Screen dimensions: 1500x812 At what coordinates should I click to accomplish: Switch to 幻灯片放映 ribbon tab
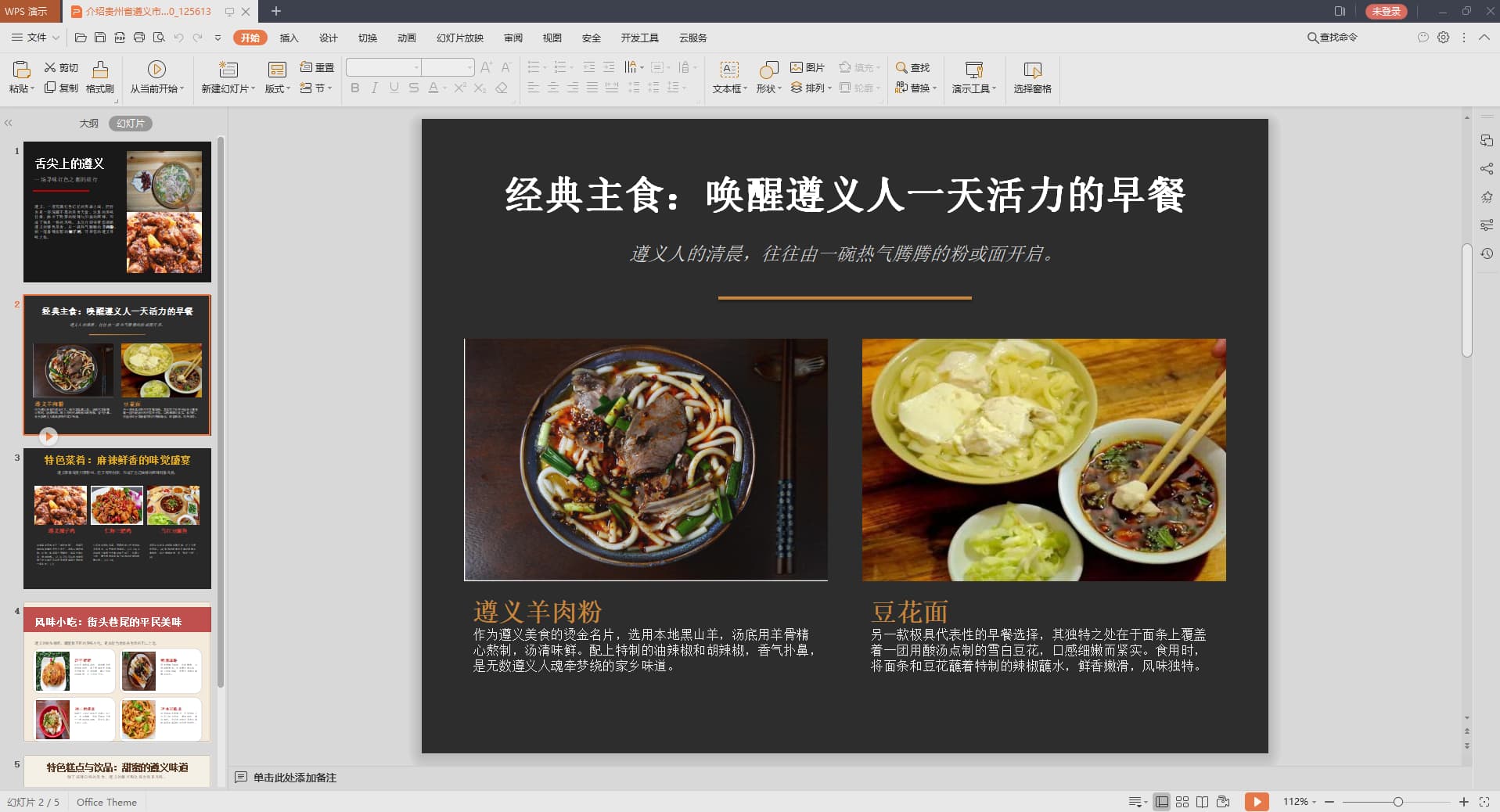[x=460, y=38]
